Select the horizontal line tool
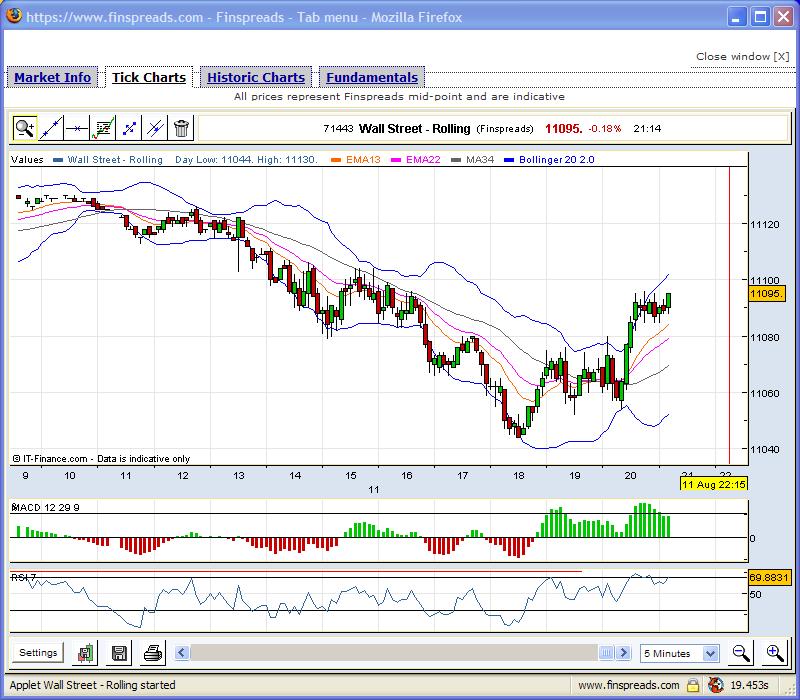 coord(76,128)
